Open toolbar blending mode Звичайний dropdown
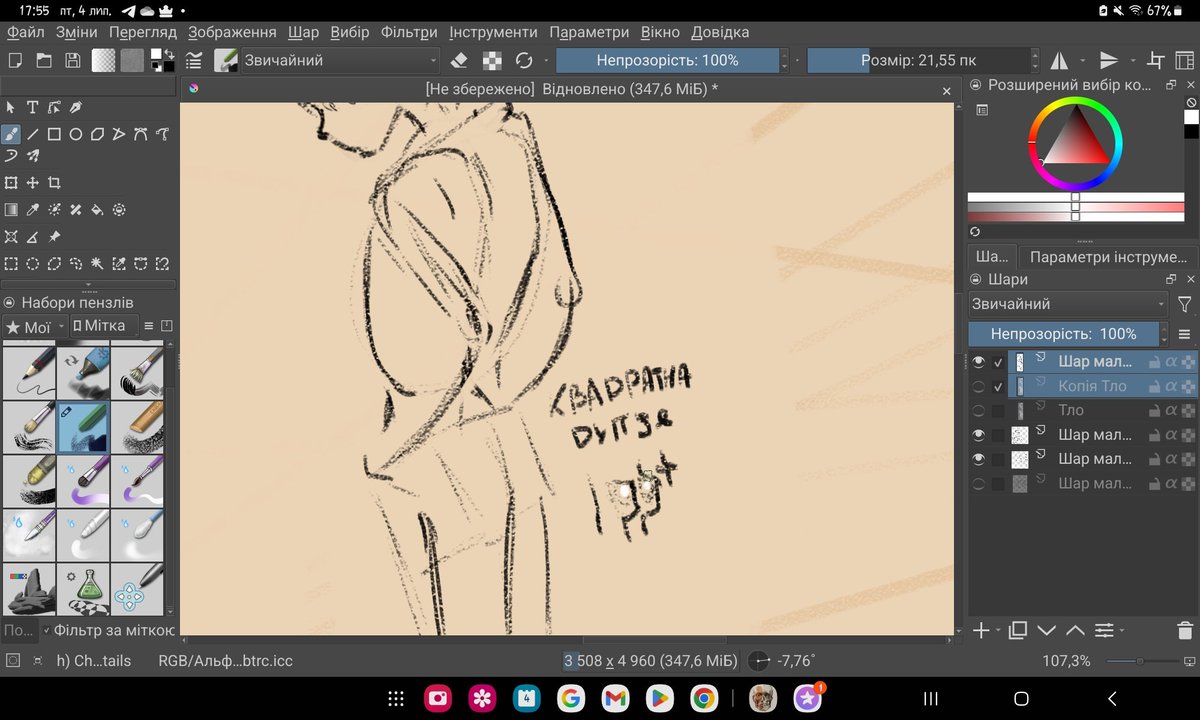 click(x=340, y=60)
